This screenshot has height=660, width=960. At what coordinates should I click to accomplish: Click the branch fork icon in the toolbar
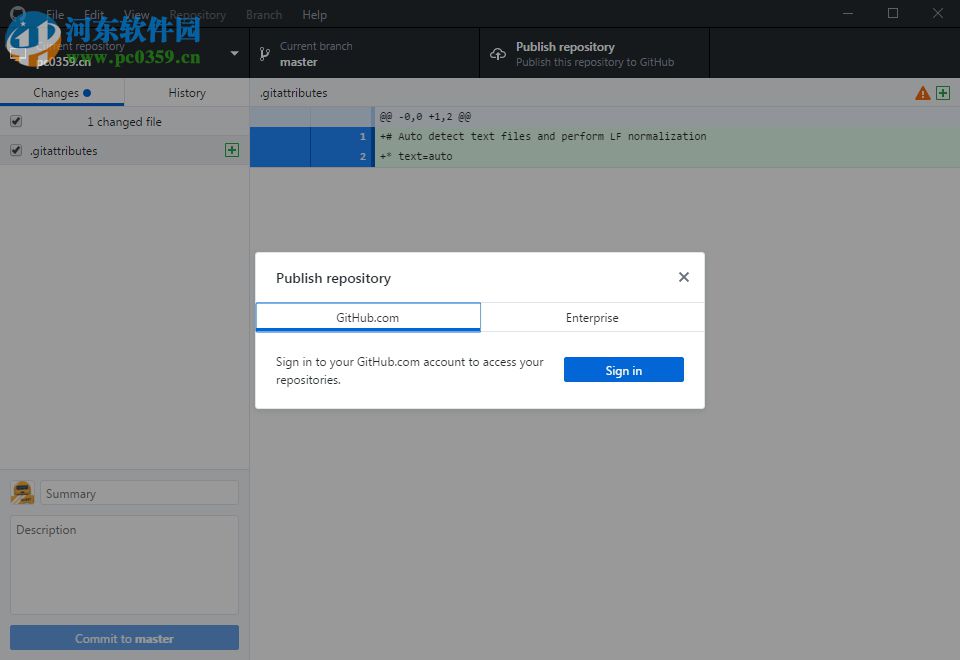(x=264, y=54)
